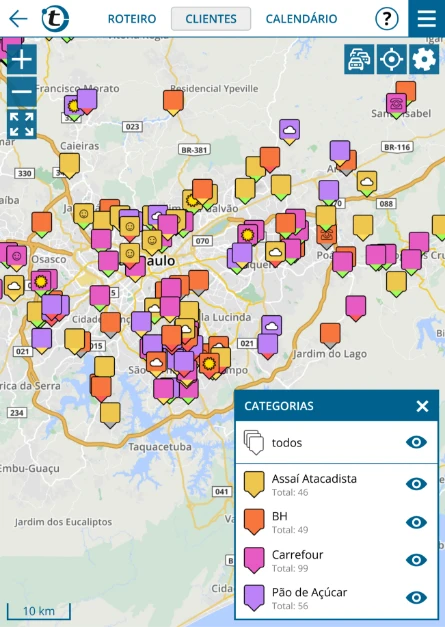445x627 pixels.
Task: Open the hamburger menu
Action: pos(426,18)
